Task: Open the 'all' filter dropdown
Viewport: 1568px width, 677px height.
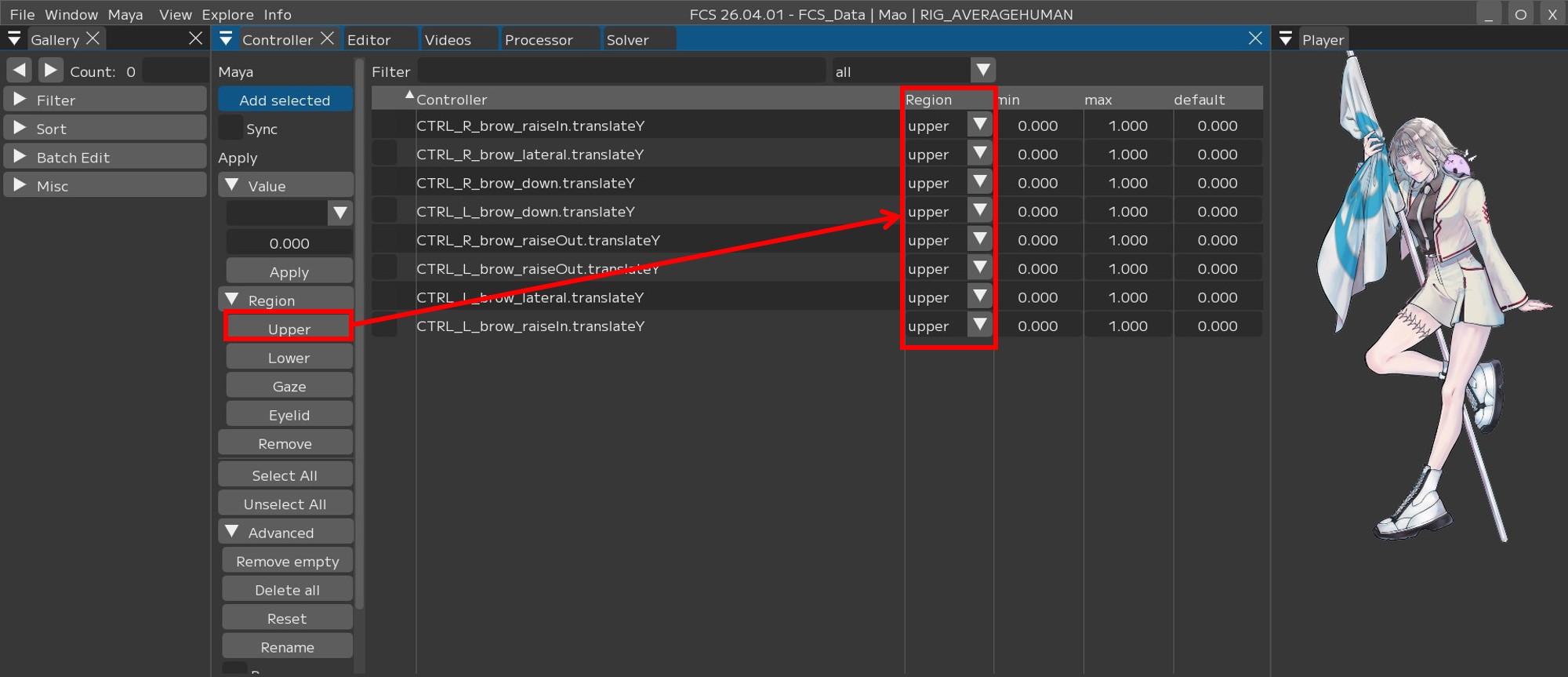Action: (982, 71)
